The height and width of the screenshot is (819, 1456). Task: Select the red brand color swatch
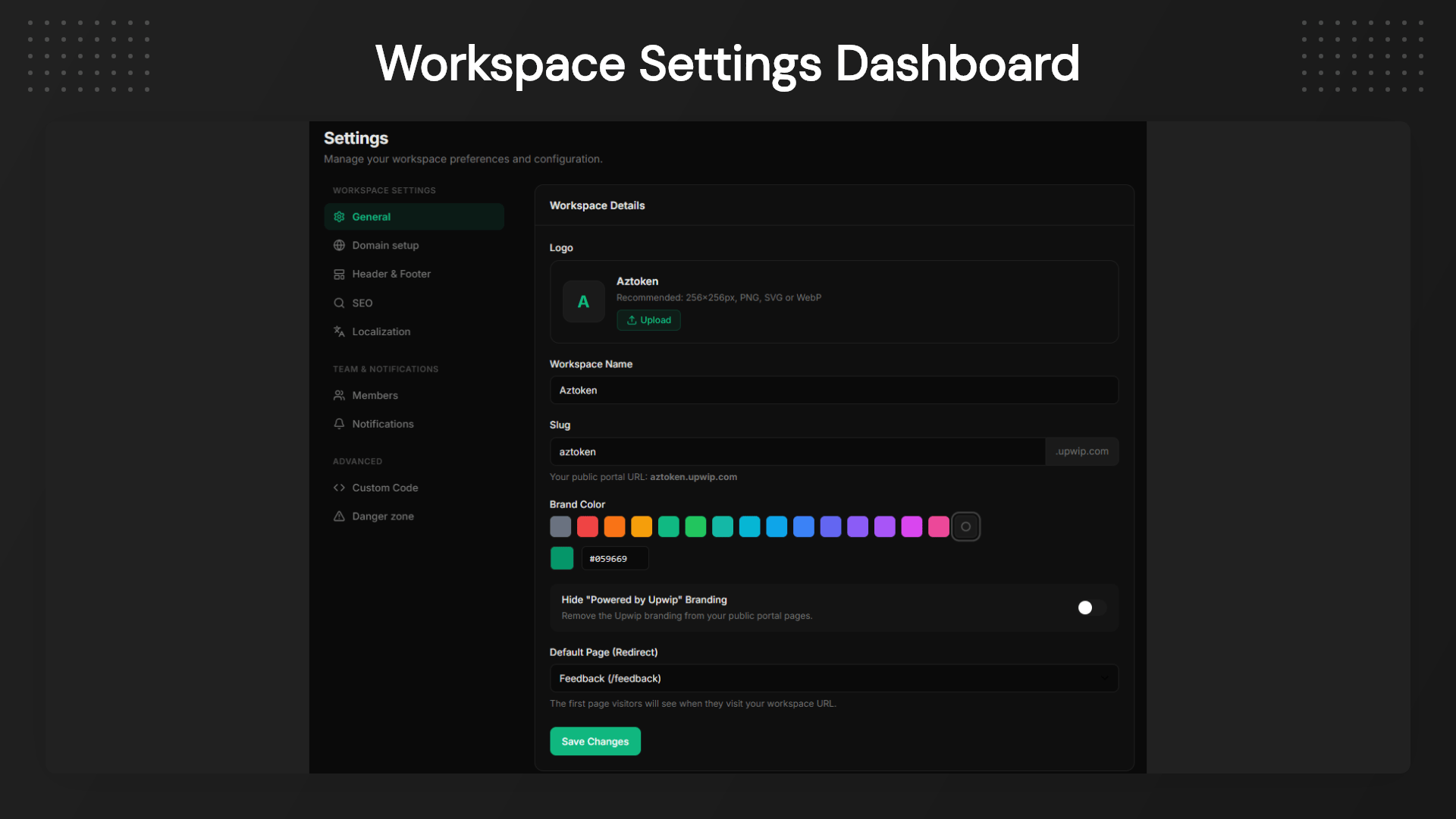click(588, 527)
